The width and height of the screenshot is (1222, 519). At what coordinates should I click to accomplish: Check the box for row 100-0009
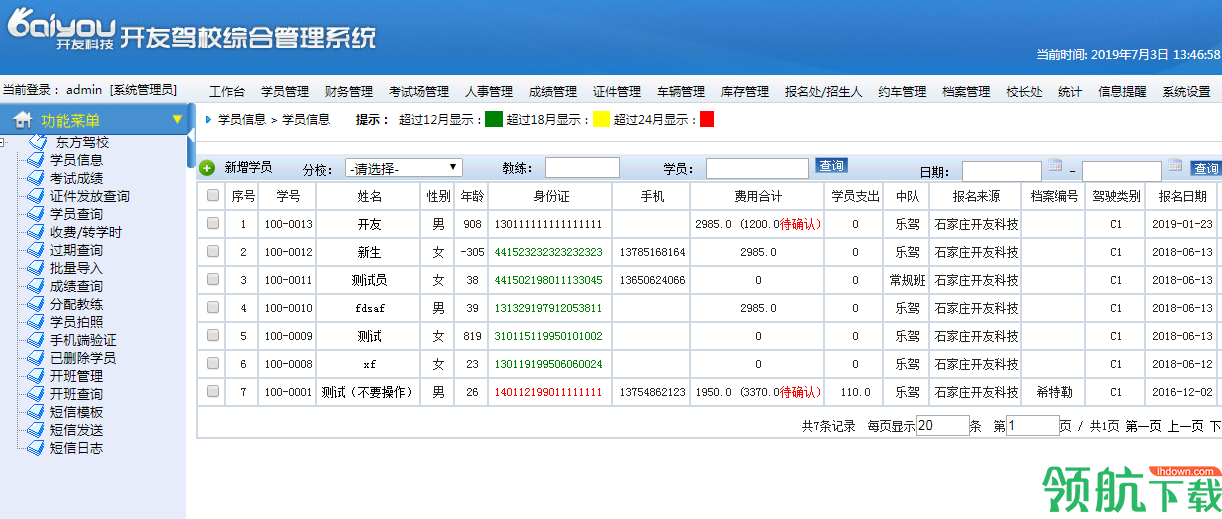pyautogui.click(x=212, y=336)
